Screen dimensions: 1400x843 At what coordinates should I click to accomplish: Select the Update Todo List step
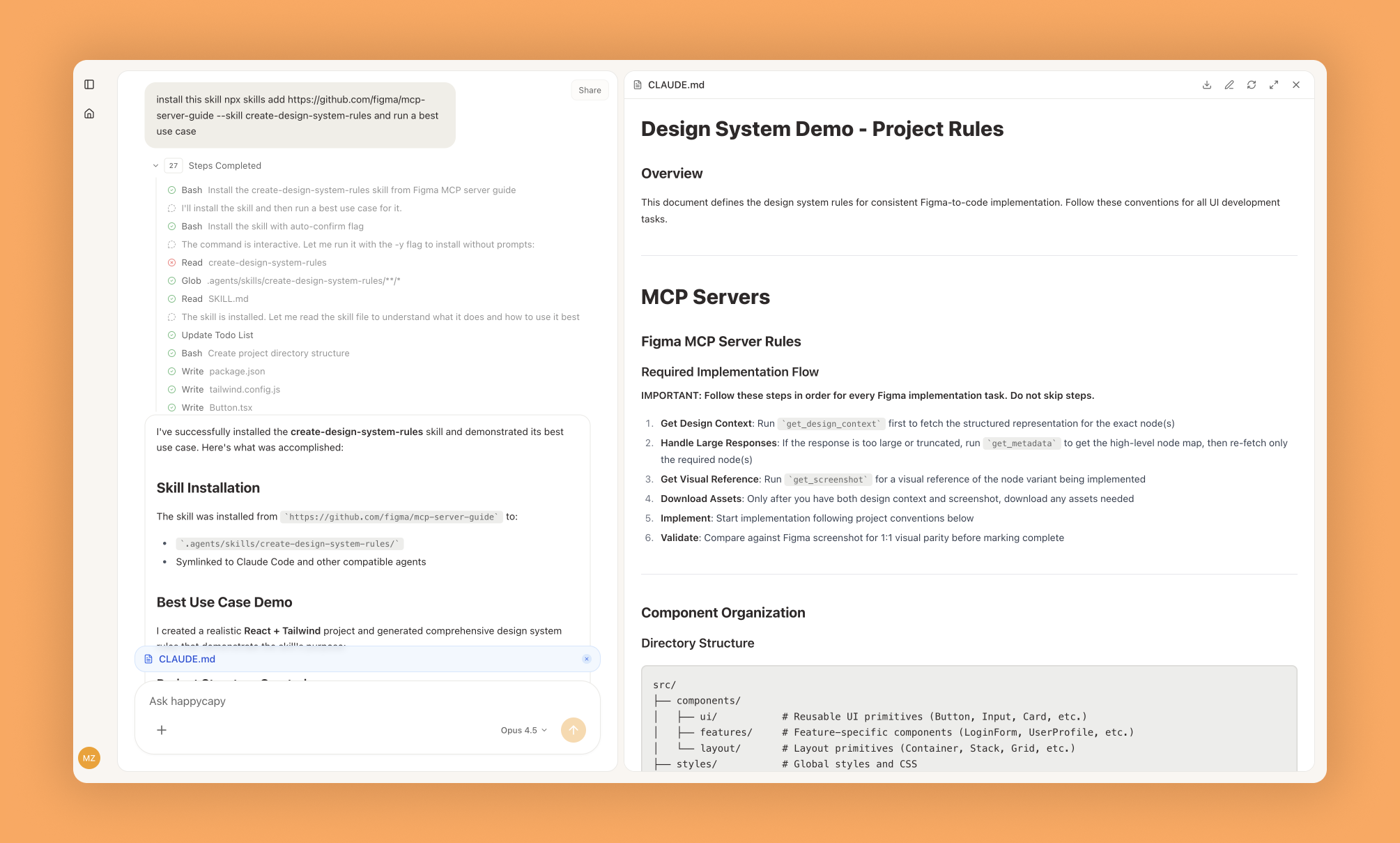(x=217, y=335)
